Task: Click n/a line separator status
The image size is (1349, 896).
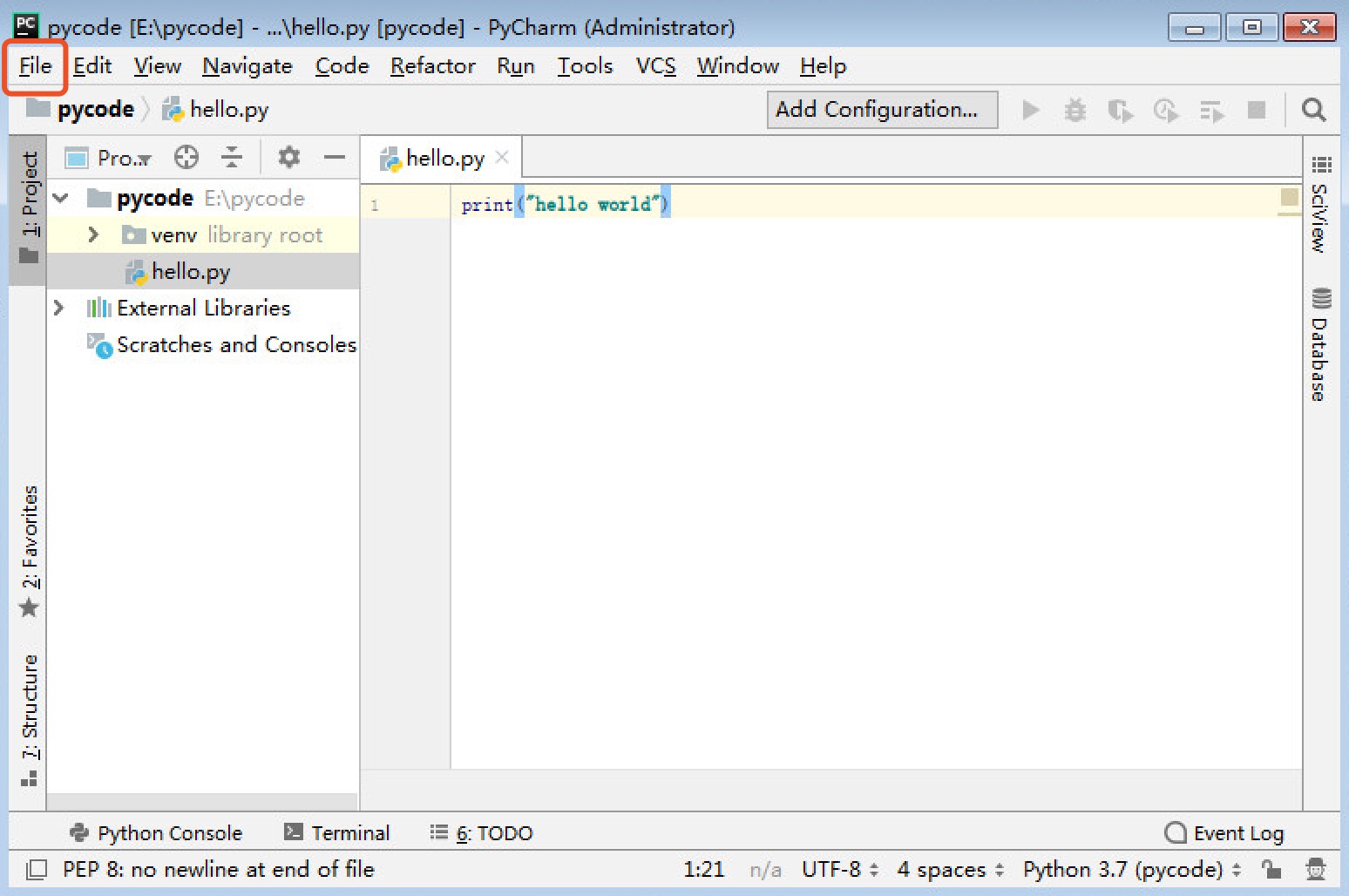Action: pos(765,869)
